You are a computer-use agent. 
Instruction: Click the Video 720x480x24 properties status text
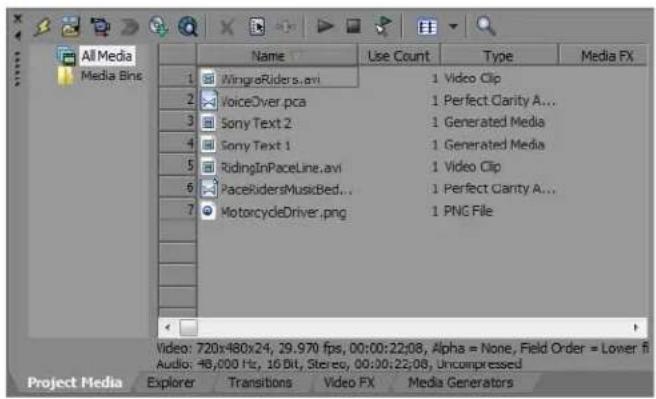[x=402, y=348]
